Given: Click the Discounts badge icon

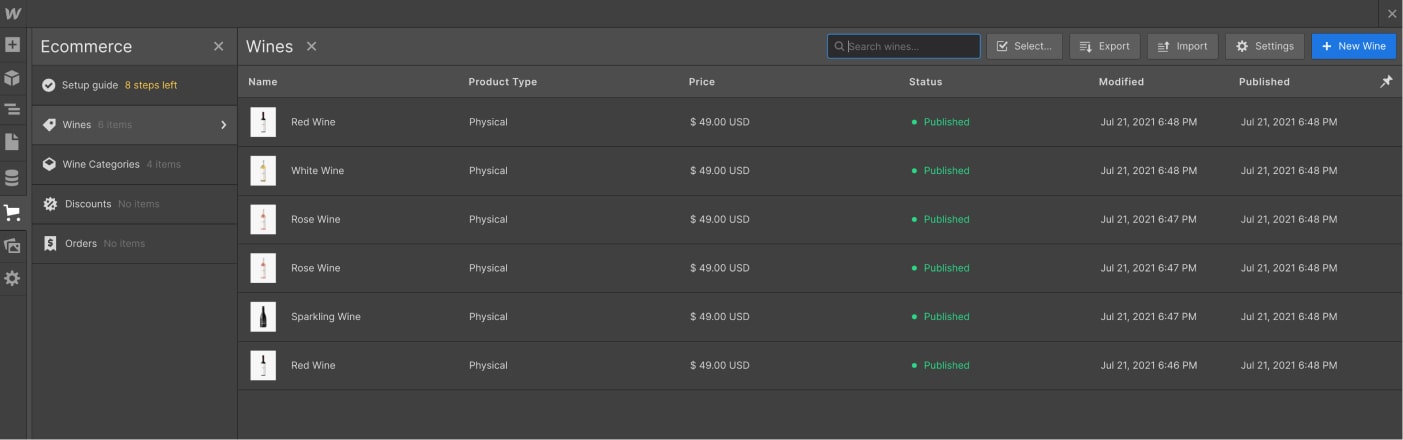Looking at the screenshot, I should tap(50, 204).
